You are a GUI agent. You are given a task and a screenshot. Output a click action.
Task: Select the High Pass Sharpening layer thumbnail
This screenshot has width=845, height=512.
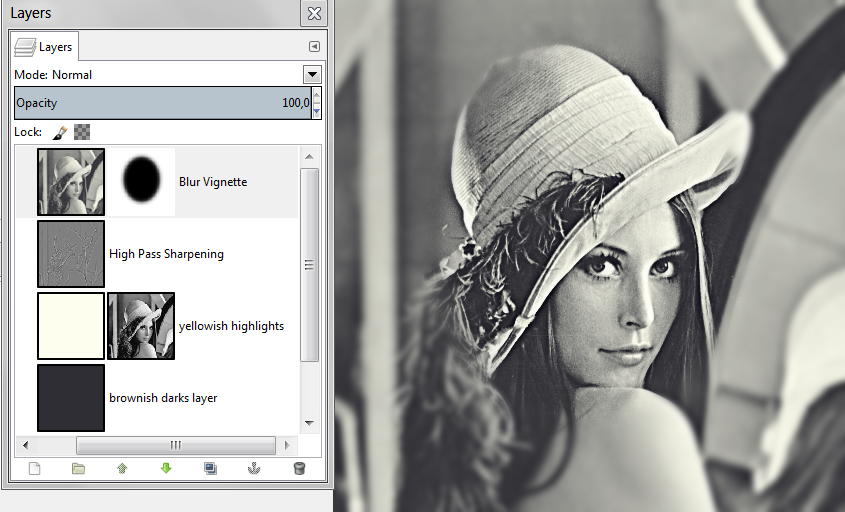pyautogui.click(x=71, y=254)
